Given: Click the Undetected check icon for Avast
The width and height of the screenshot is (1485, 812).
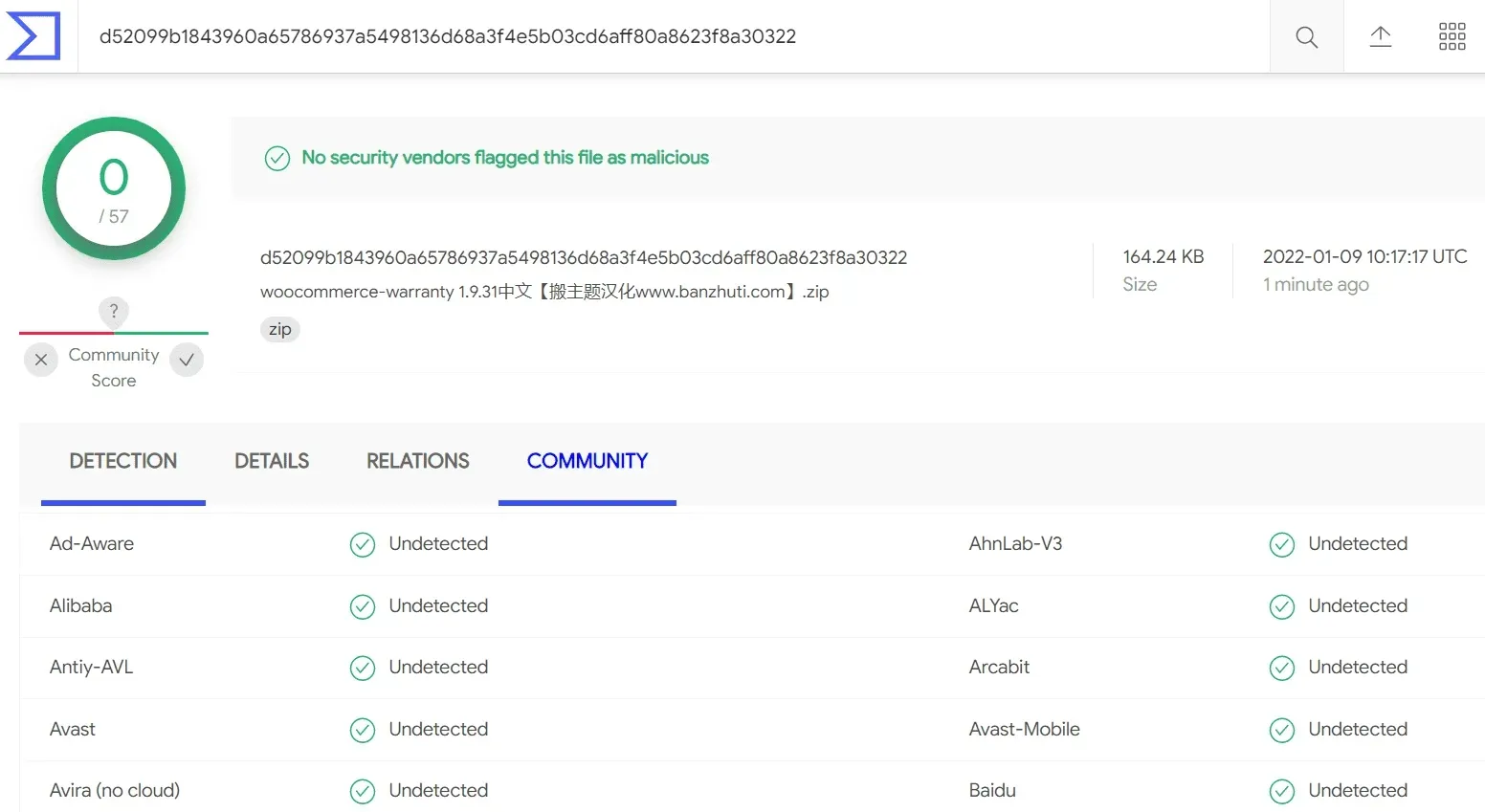Looking at the screenshot, I should coord(363,731).
